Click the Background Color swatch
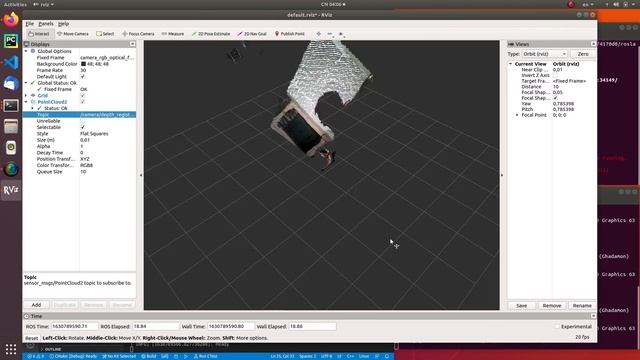This screenshot has height=360, width=640. pos(83,64)
